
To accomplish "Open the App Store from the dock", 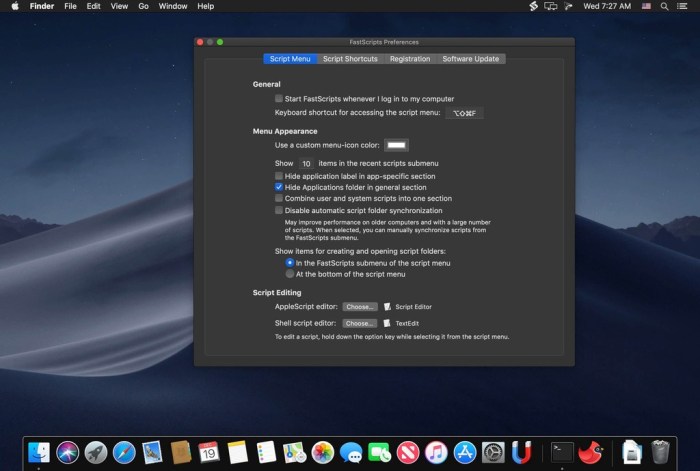I will 464,452.
